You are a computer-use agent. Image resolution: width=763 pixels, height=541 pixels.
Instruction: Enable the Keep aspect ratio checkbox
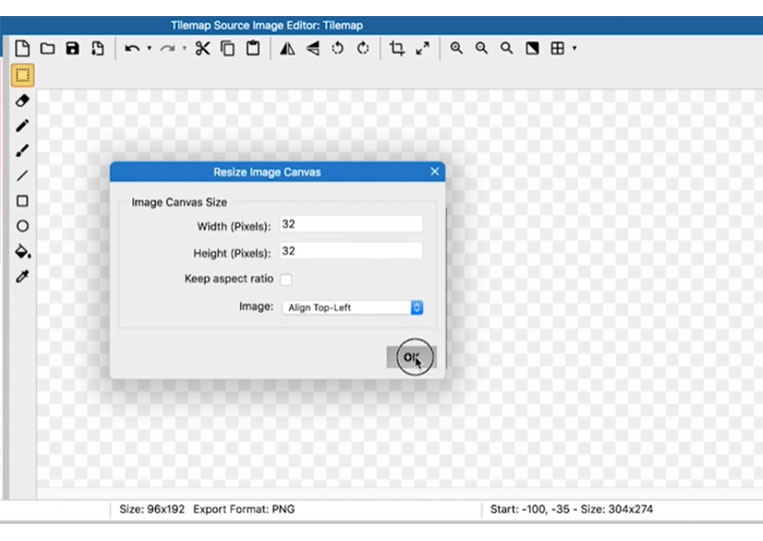pyautogui.click(x=286, y=280)
